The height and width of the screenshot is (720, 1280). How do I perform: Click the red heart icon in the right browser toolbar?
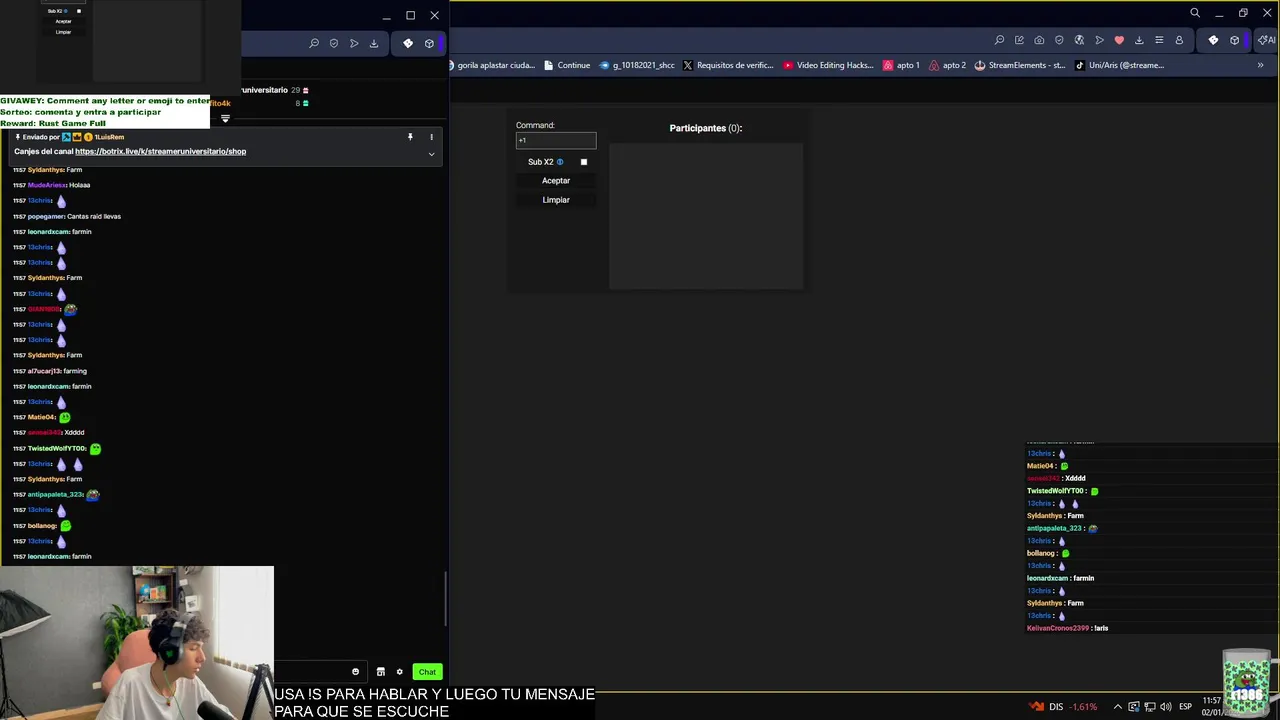[x=1119, y=40]
